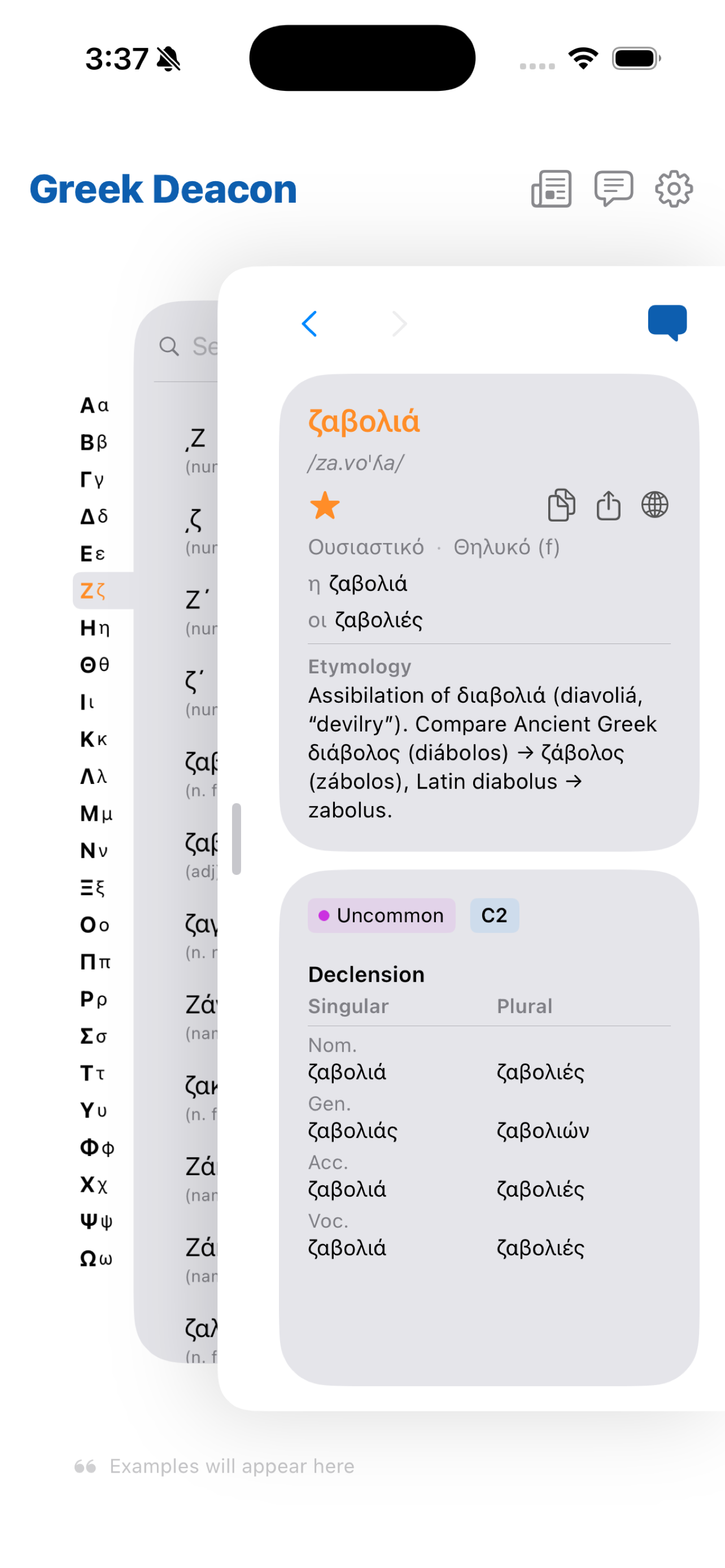725x1568 pixels.
Task: Open the news/articles icon in the header
Action: point(550,189)
